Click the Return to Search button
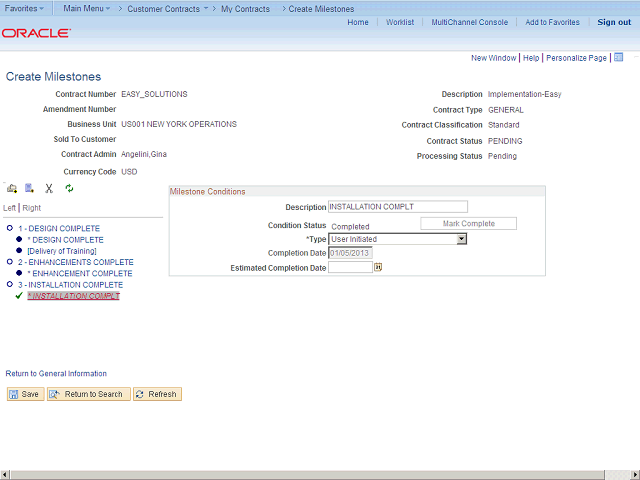 [89, 394]
